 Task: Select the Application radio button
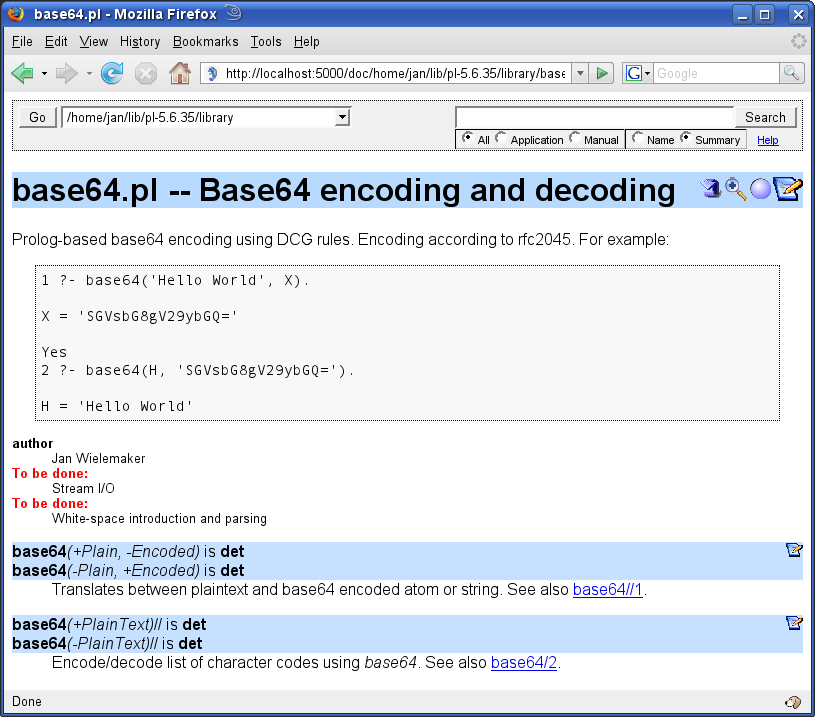(x=500, y=138)
